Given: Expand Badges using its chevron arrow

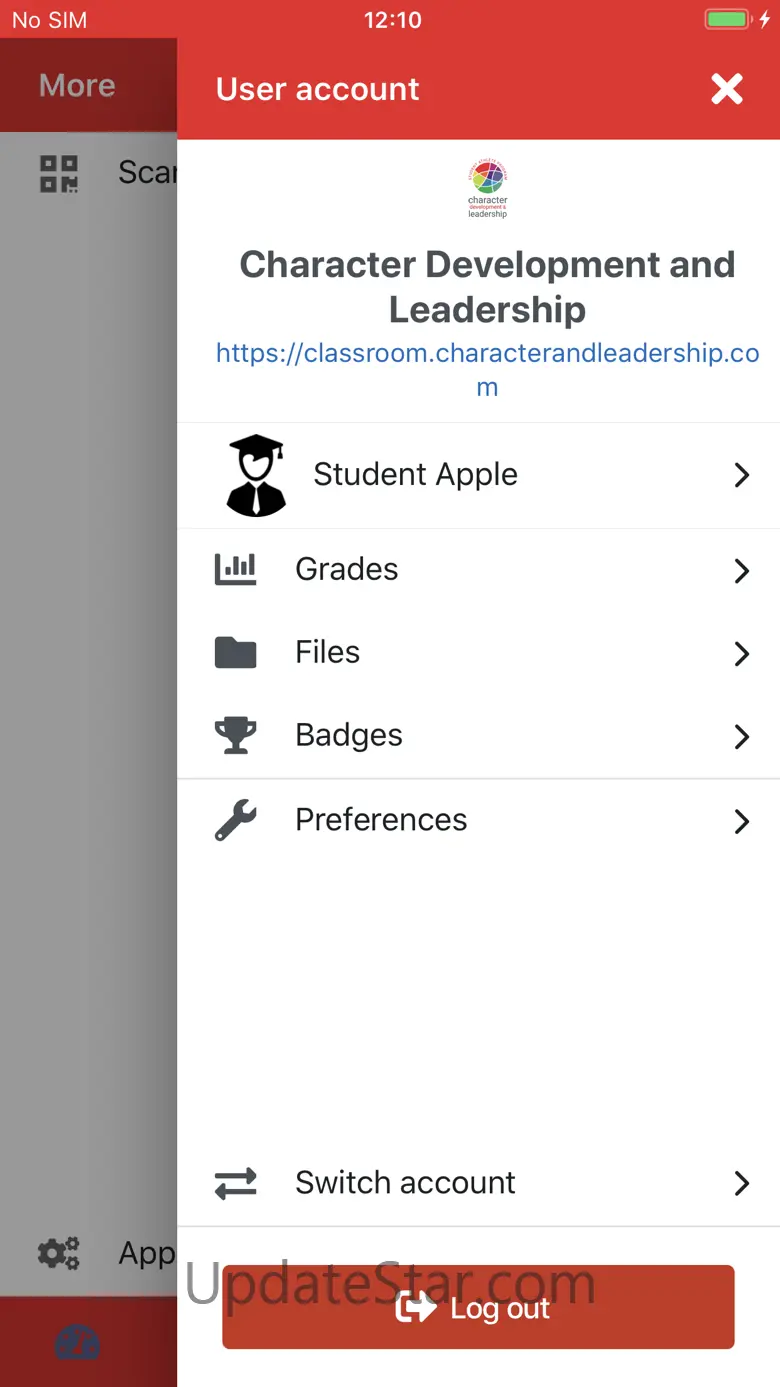Looking at the screenshot, I should (741, 737).
